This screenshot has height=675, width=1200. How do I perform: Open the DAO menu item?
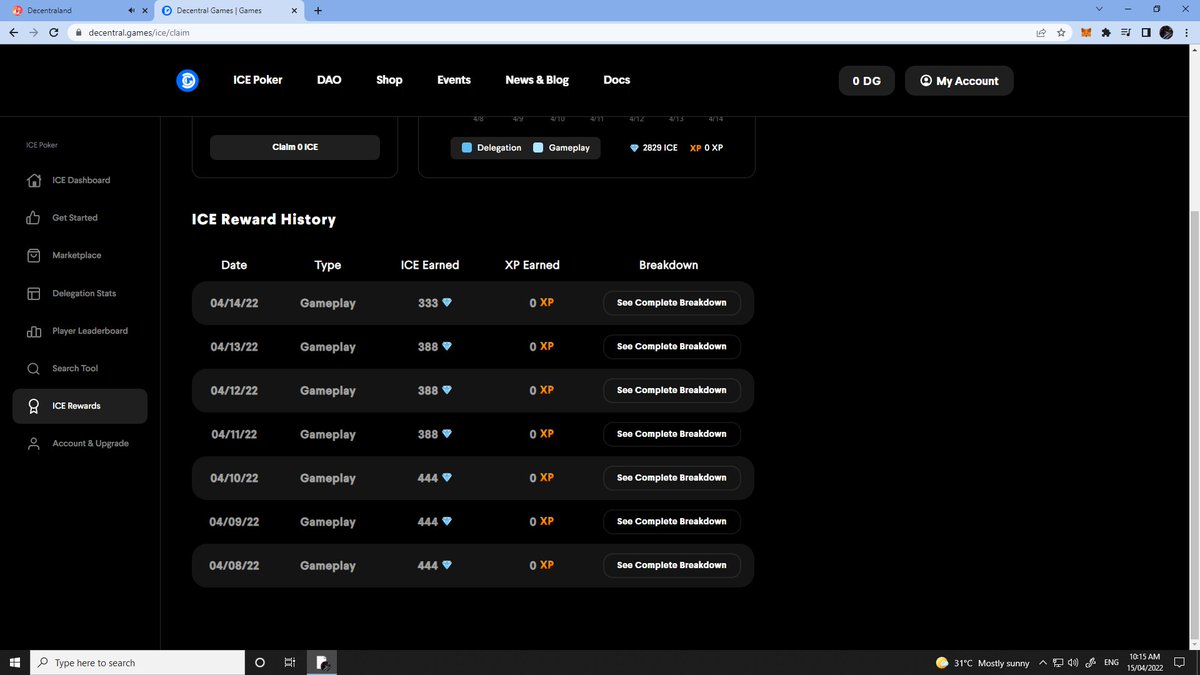329,80
